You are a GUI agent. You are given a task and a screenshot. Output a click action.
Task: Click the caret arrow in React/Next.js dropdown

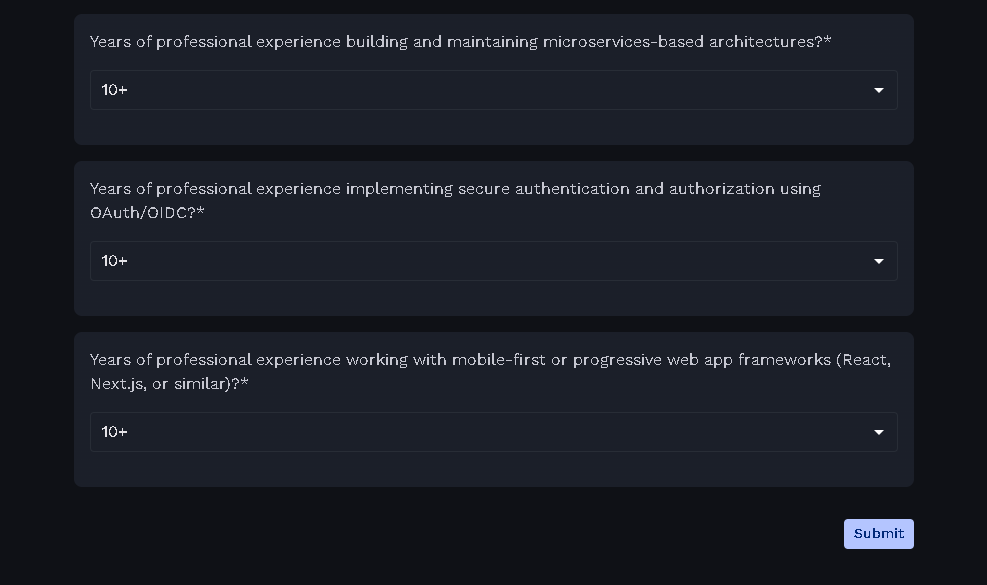(879, 433)
